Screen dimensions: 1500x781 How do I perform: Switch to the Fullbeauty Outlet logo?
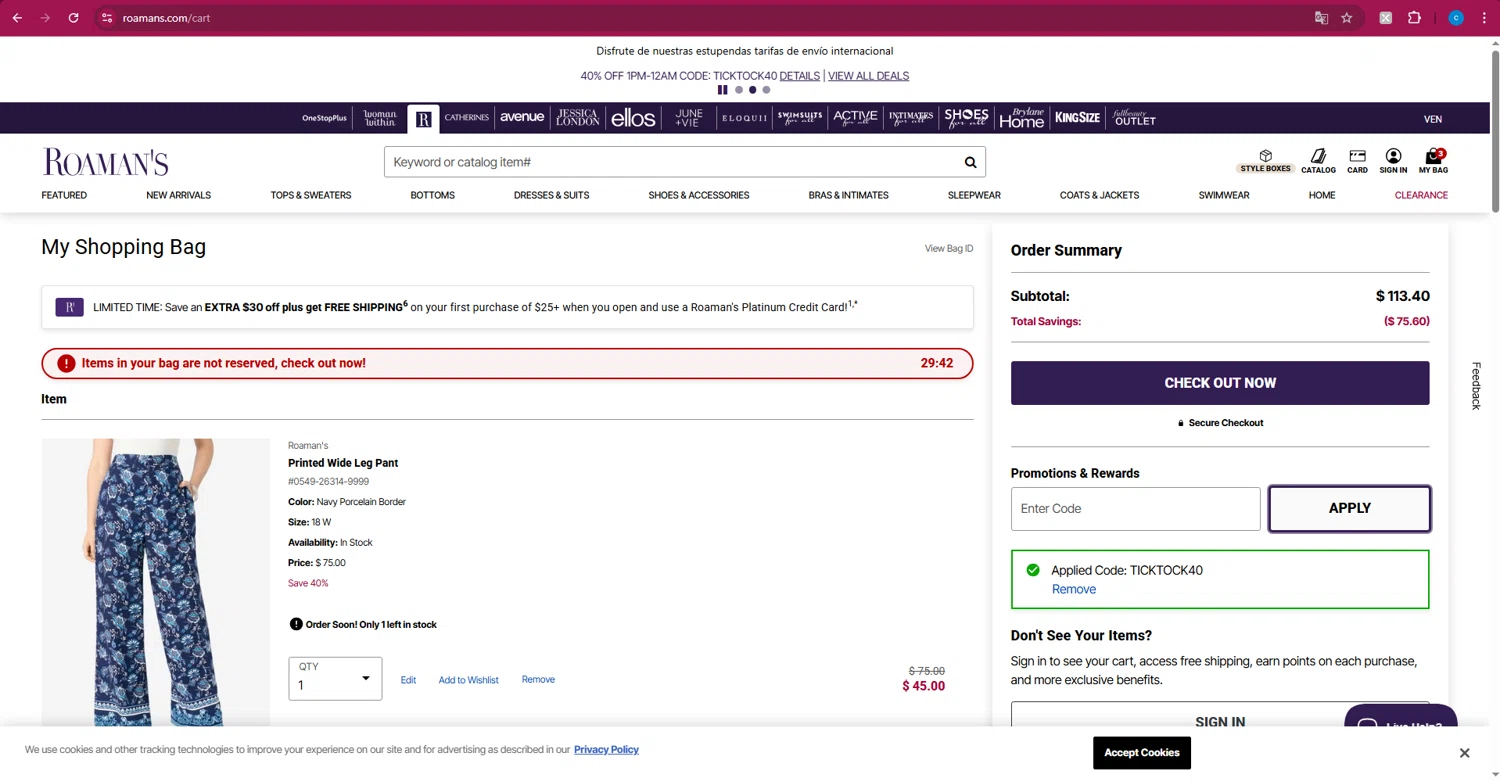1134,118
